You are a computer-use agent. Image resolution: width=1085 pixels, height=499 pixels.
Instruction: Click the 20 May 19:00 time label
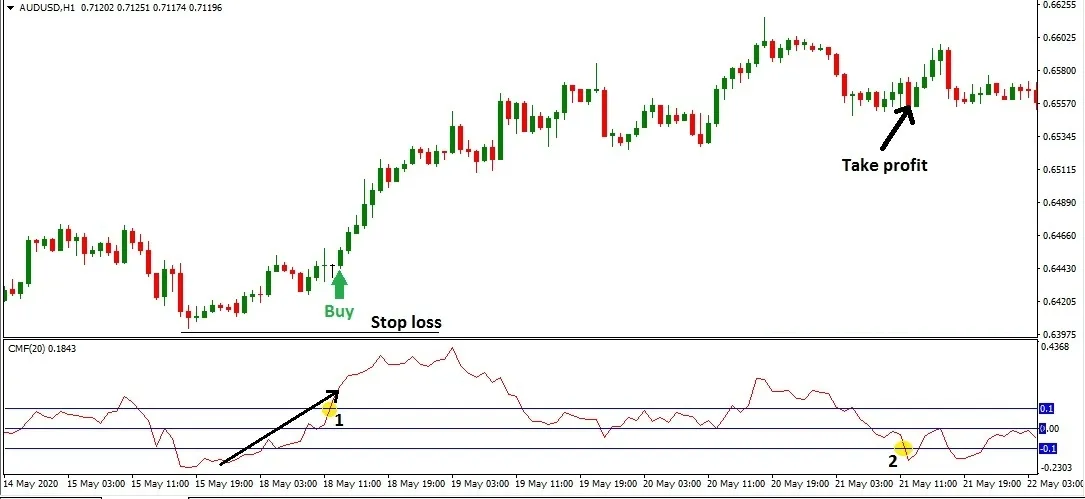(802, 482)
